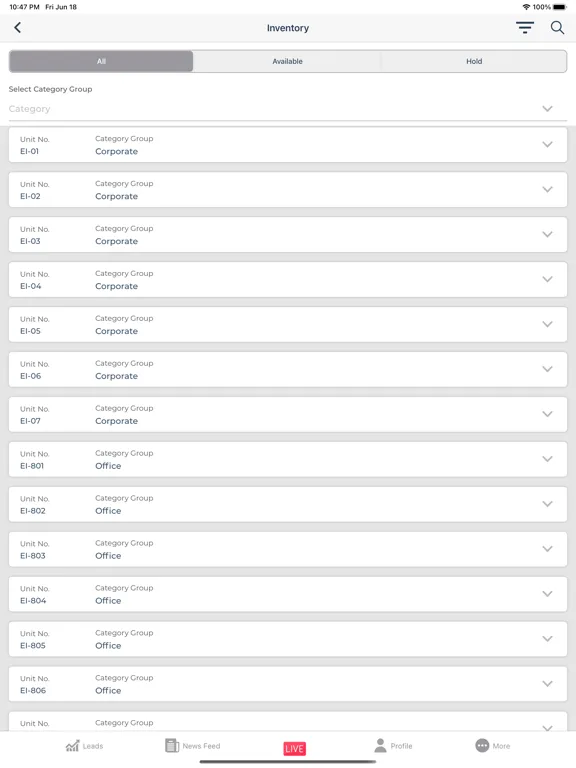
Task: Open the search magnifier icon
Action: (x=557, y=27)
